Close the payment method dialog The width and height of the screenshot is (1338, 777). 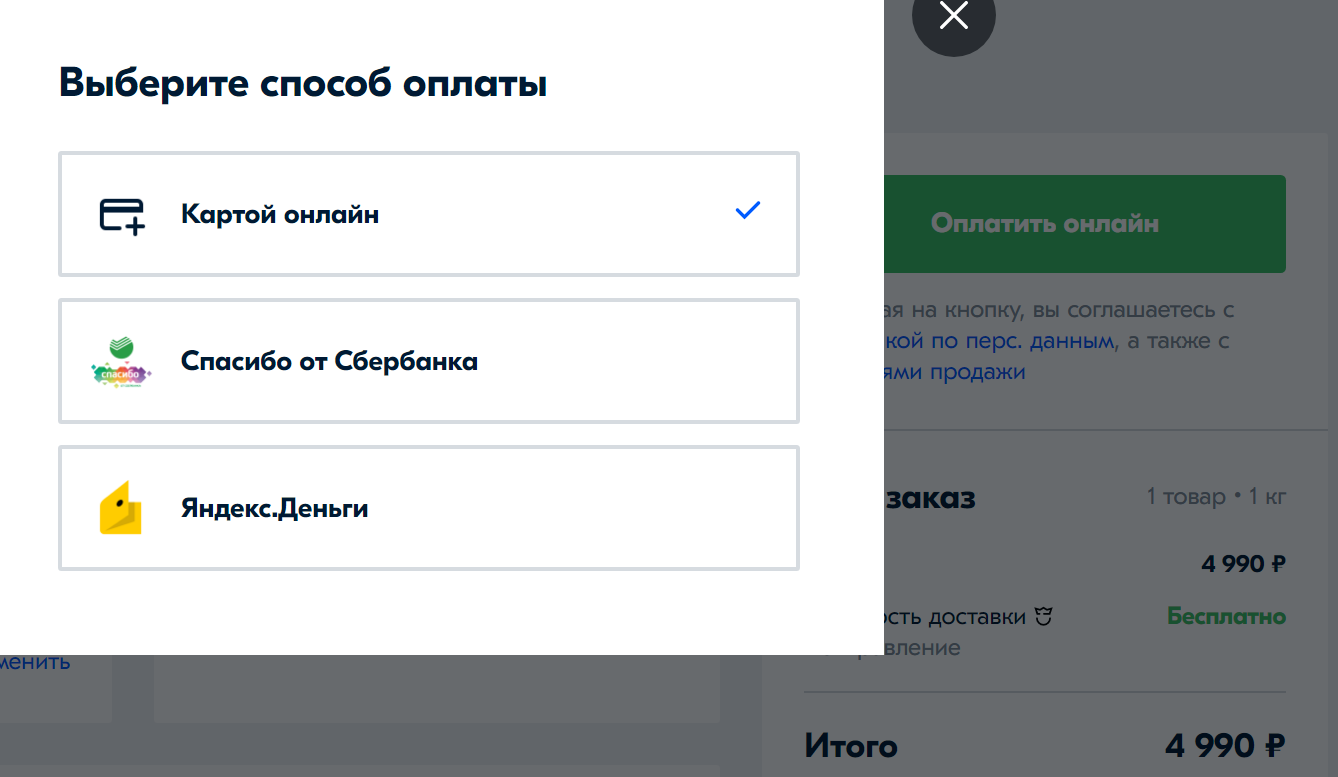[954, 17]
